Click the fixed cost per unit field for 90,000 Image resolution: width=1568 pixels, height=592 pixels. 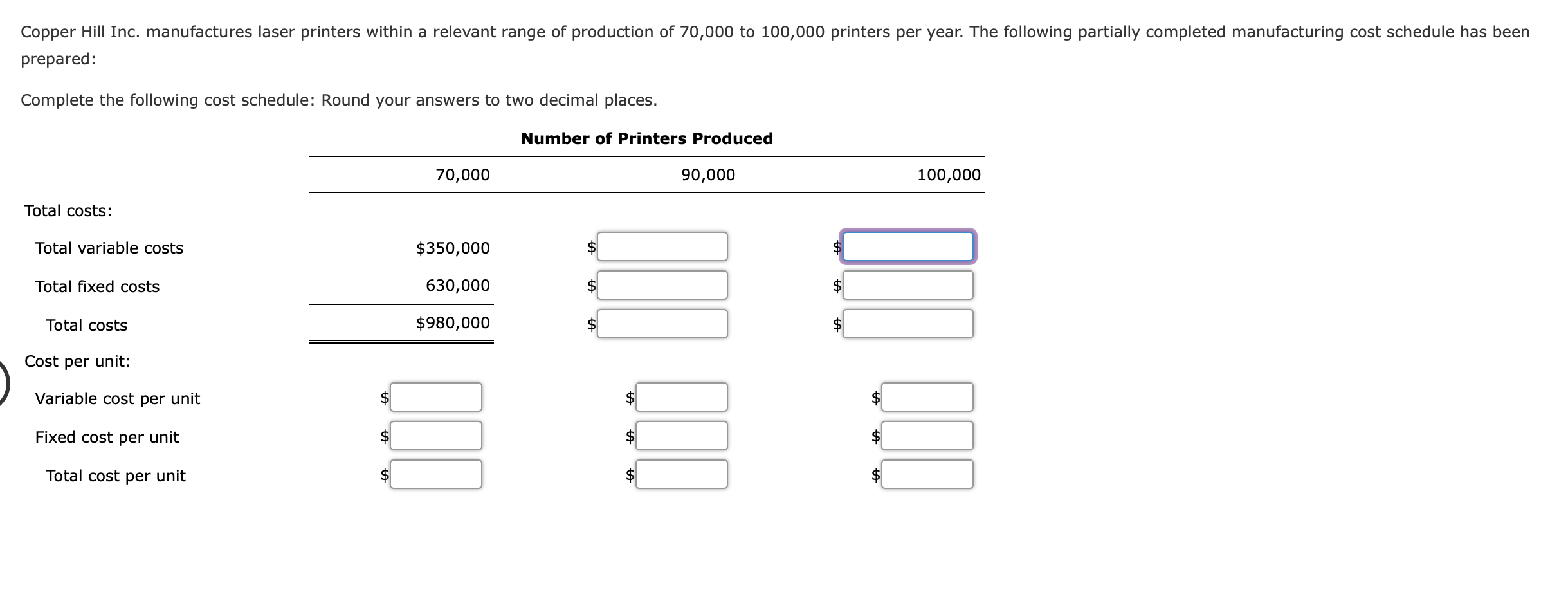click(x=680, y=436)
